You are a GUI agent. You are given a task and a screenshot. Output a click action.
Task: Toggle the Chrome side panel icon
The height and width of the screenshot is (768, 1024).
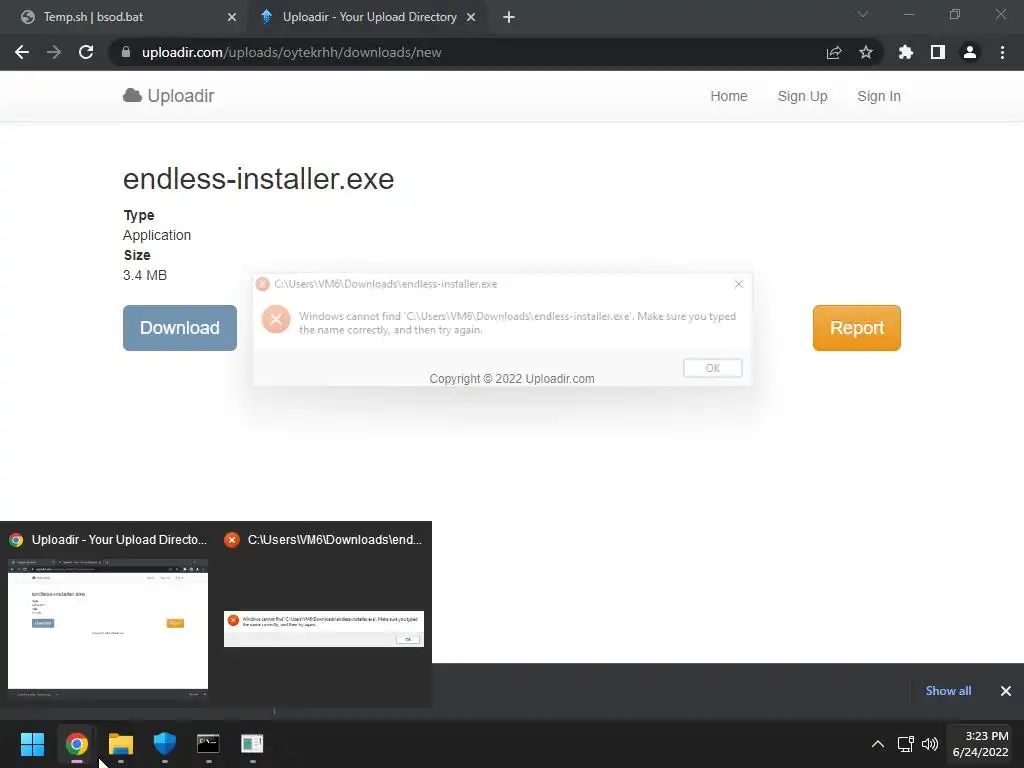pyautogui.click(x=938, y=52)
